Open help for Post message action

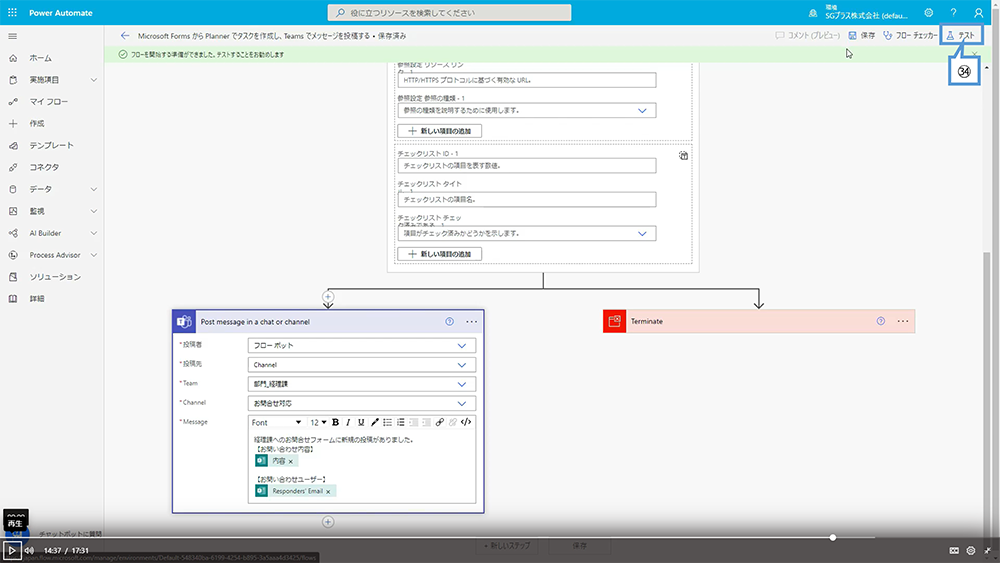(450, 321)
